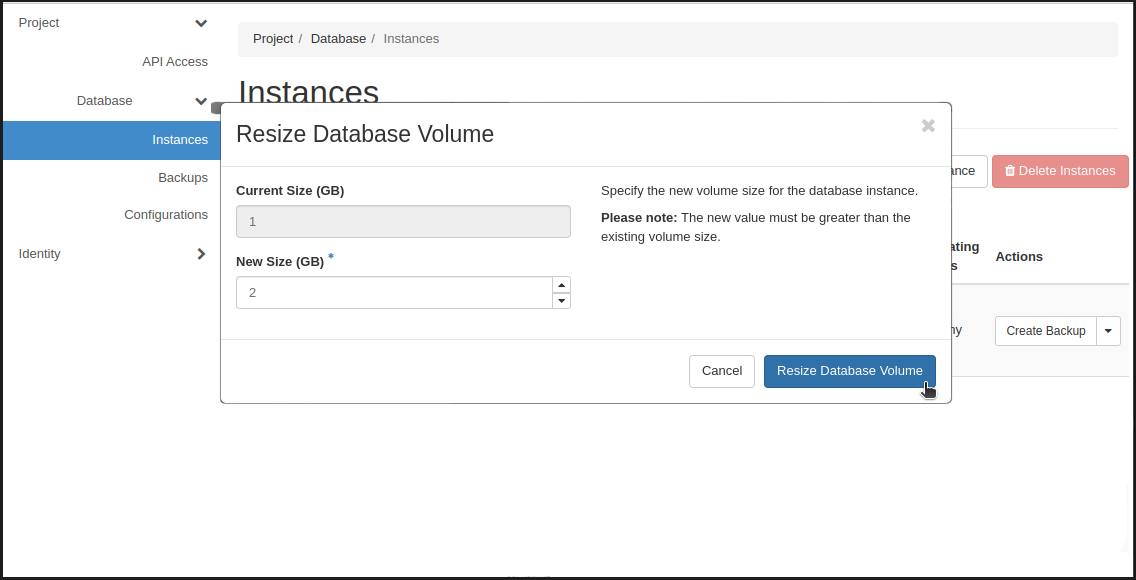This screenshot has height=580, width=1136.
Task: Dismiss dialog using the X icon
Action: (x=928, y=125)
